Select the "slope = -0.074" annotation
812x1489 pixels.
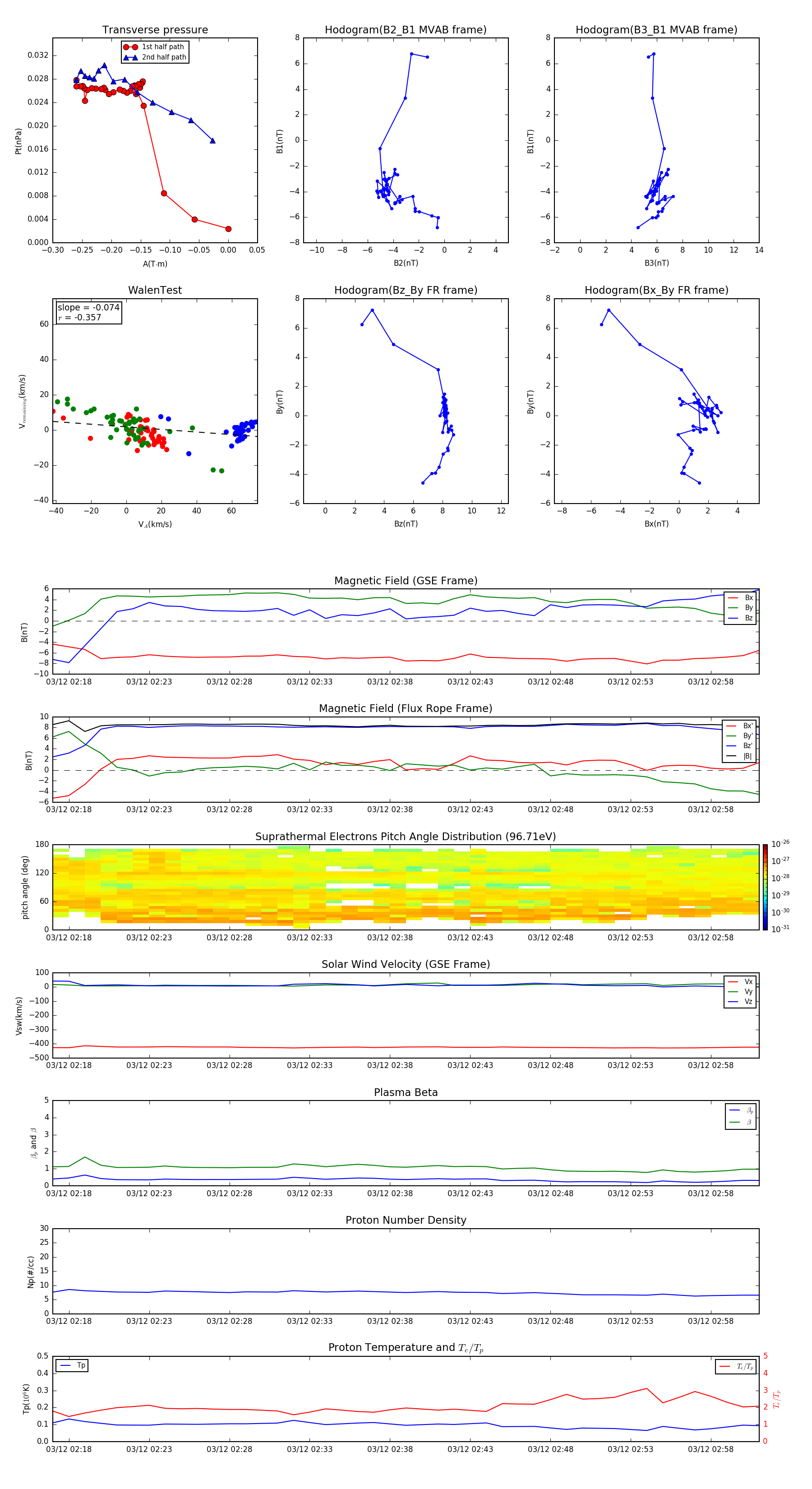[x=88, y=308]
